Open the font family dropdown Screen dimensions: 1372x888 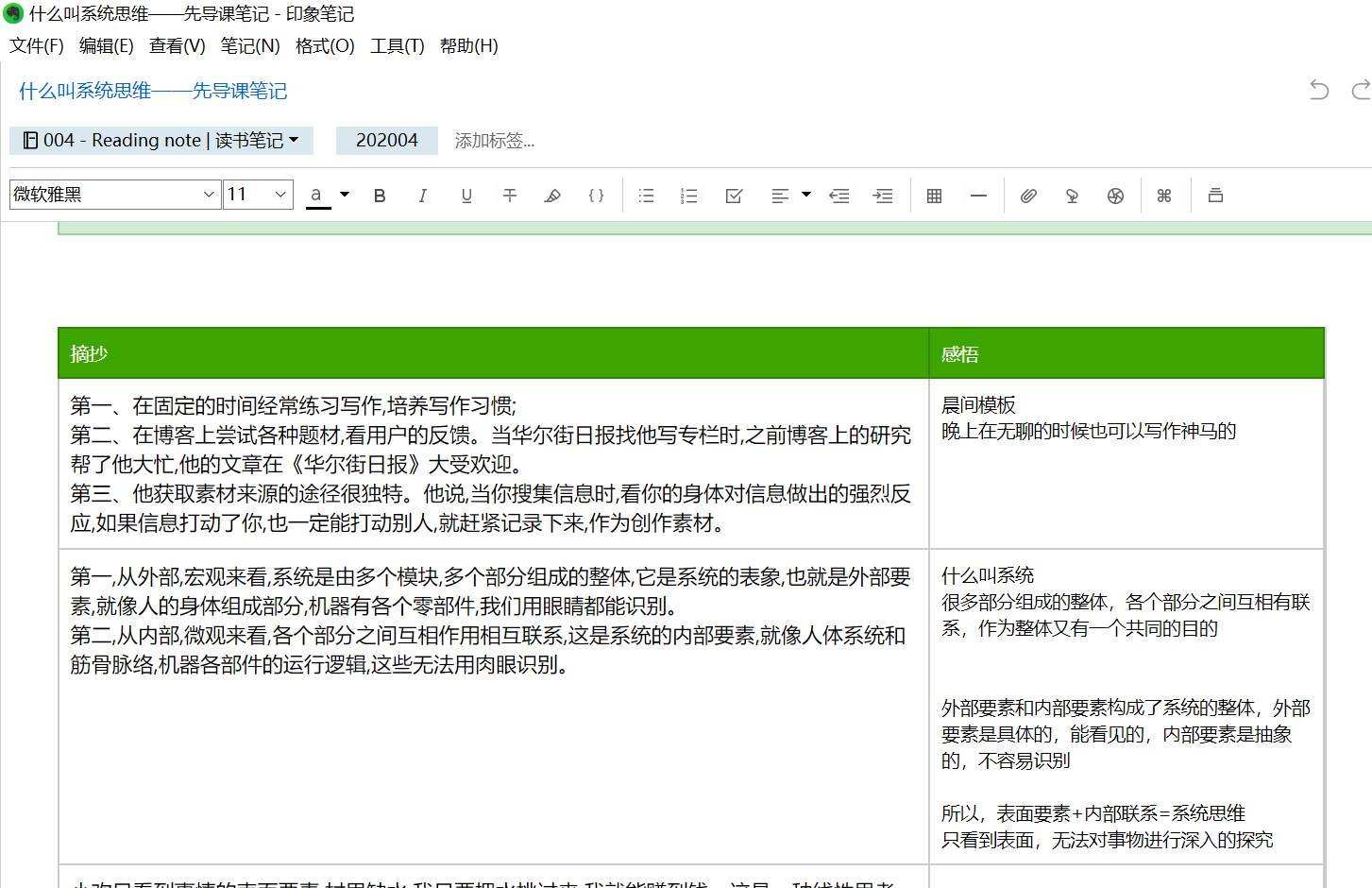point(115,195)
